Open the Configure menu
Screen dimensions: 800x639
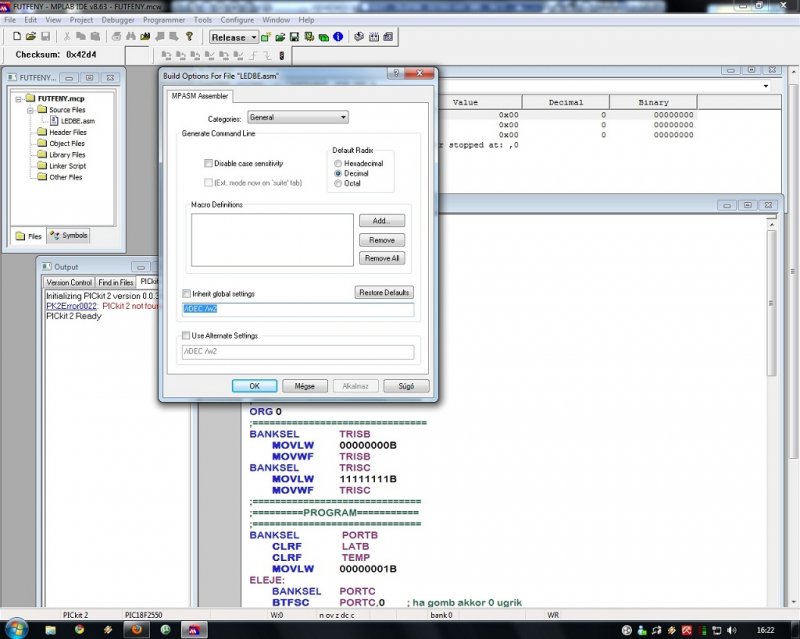pos(237,20)
